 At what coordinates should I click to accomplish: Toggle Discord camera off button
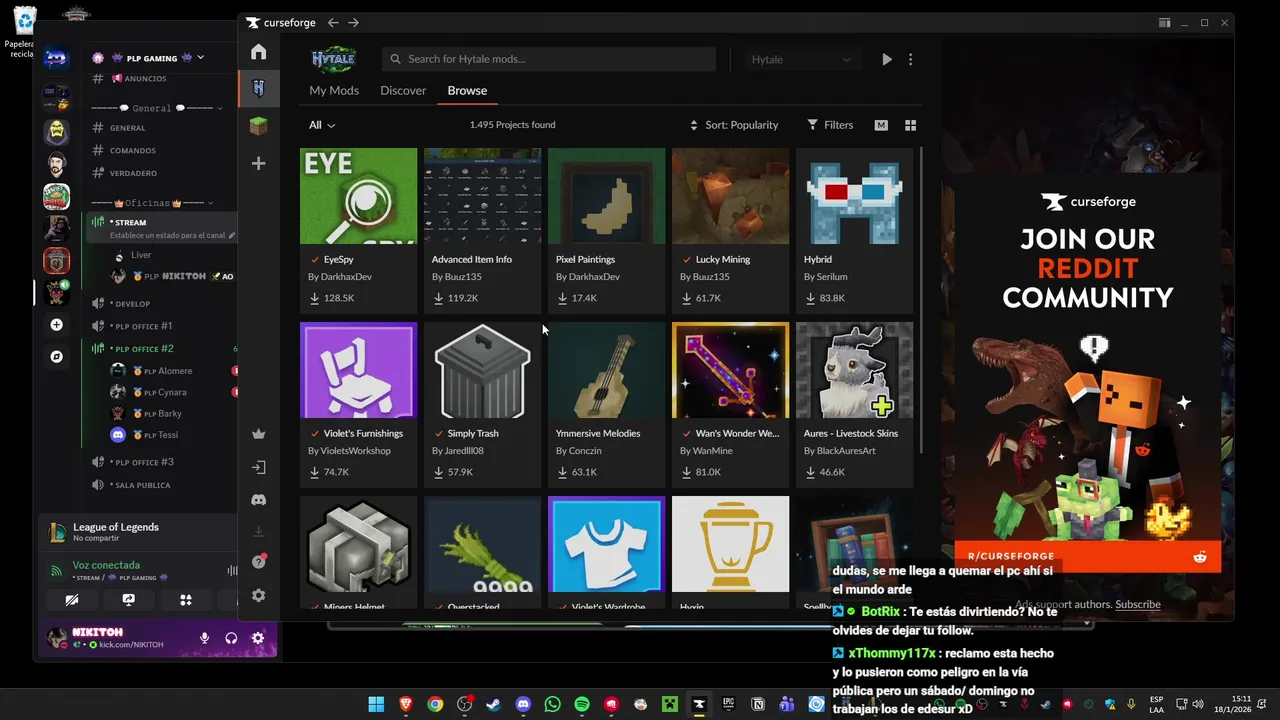tap(72, 600)
